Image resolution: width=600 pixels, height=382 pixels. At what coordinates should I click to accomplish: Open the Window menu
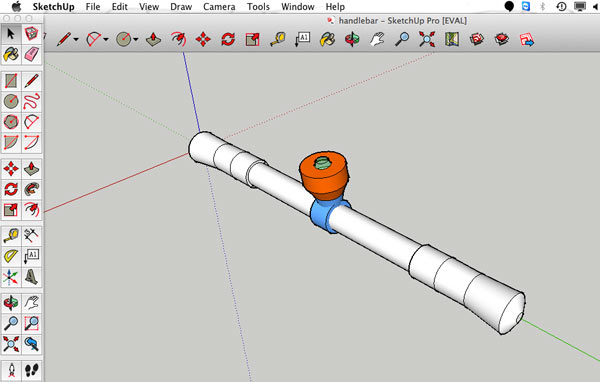[x=298, y=7]
